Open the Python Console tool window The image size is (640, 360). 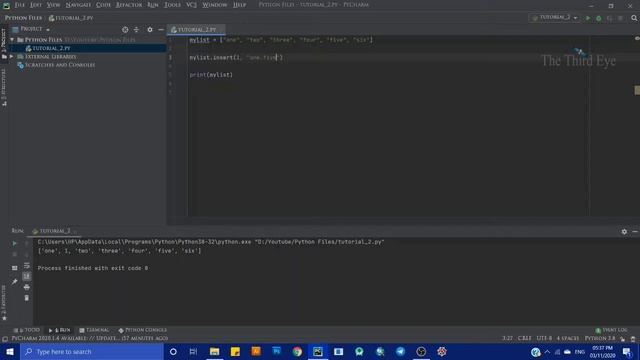(142, 330)
